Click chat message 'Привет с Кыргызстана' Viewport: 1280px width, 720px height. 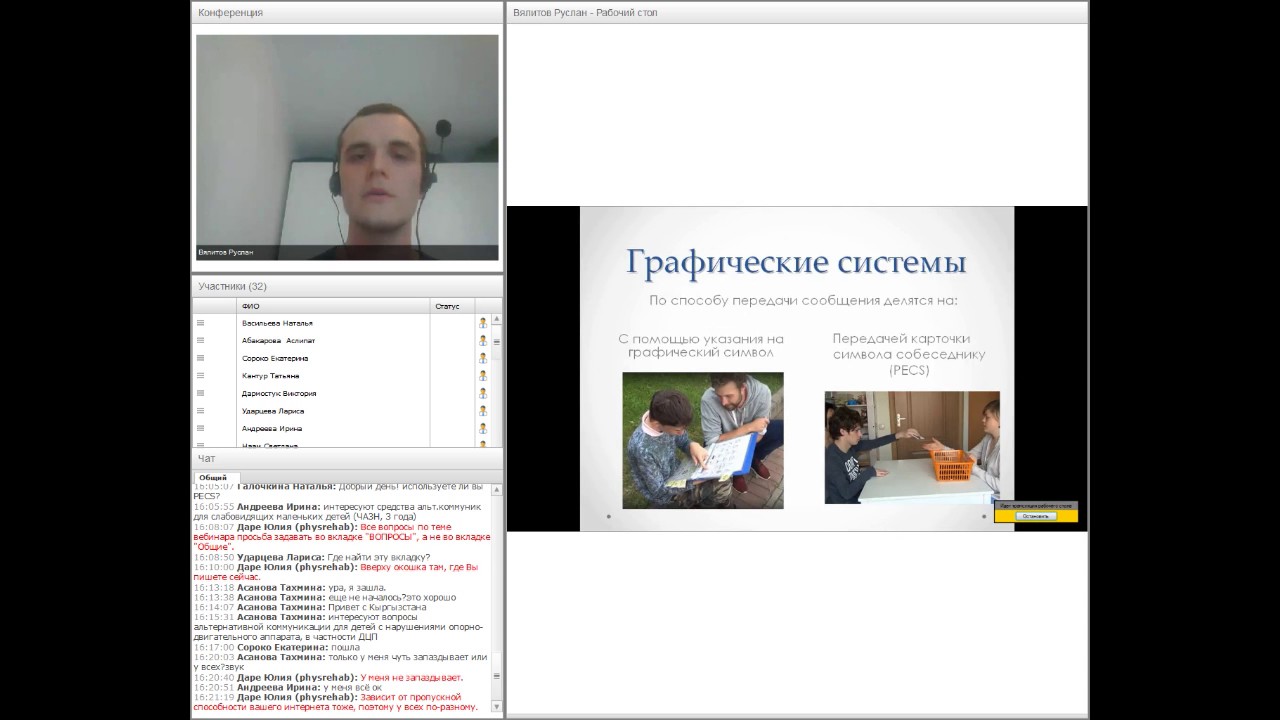click(x=377, y=607)
